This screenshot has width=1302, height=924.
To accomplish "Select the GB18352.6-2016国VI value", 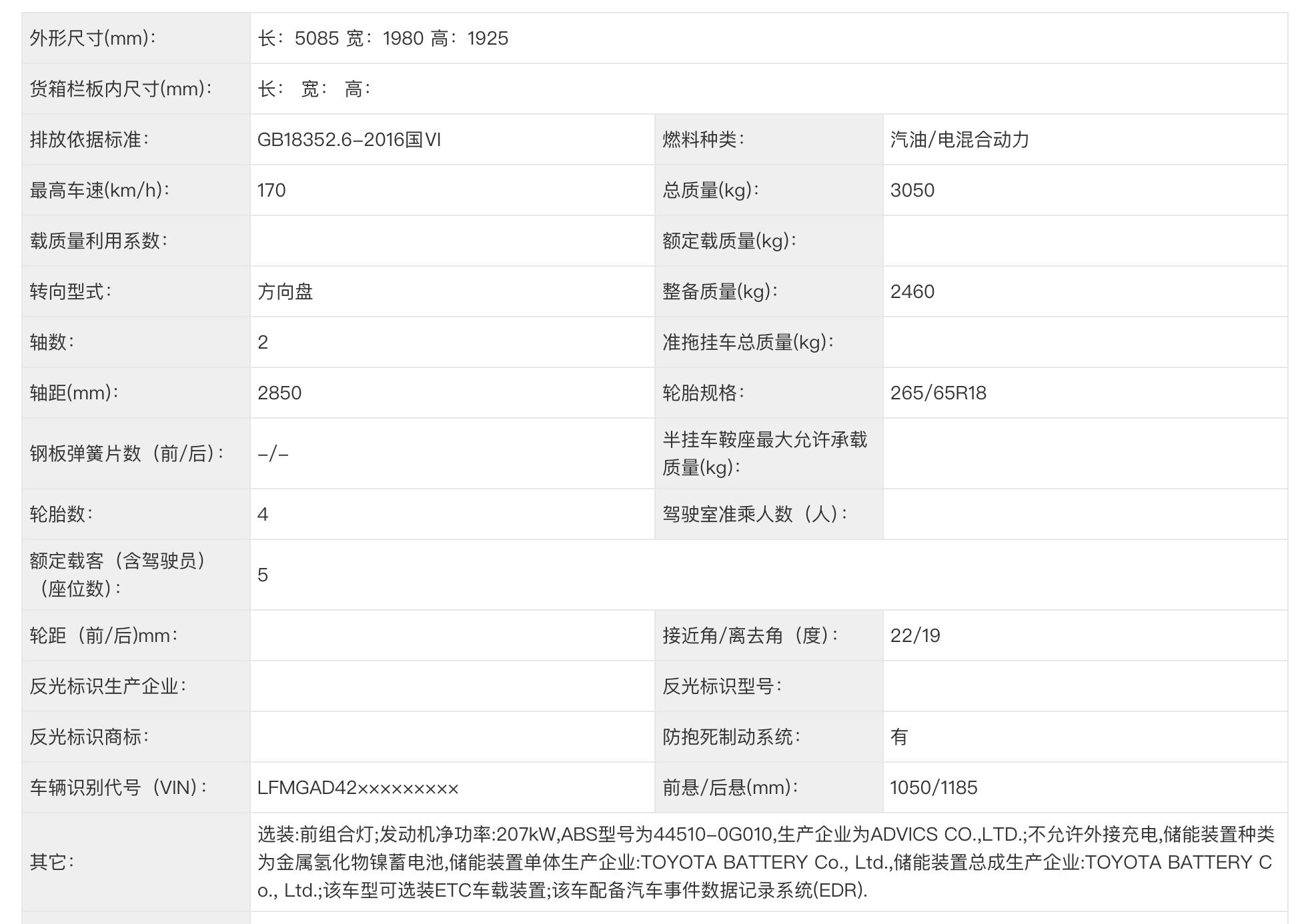I will pos(350,139).
